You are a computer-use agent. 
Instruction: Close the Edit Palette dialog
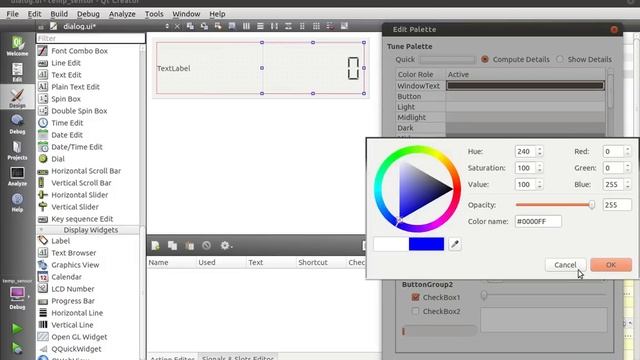coord(614,29)
